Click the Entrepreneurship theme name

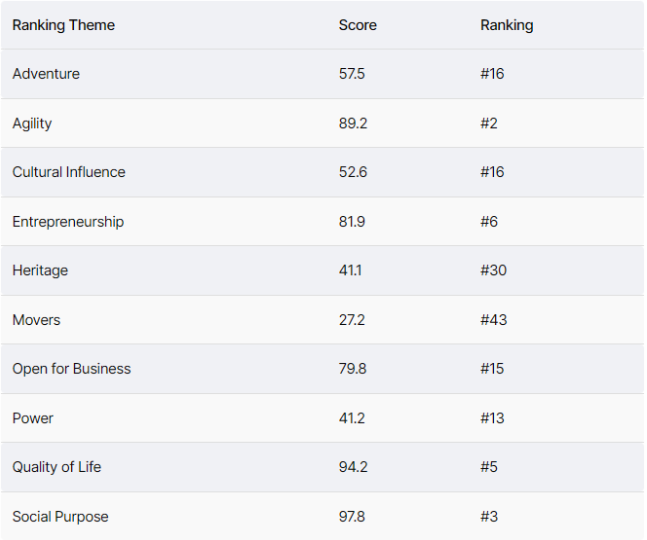(x=68, y=222)
